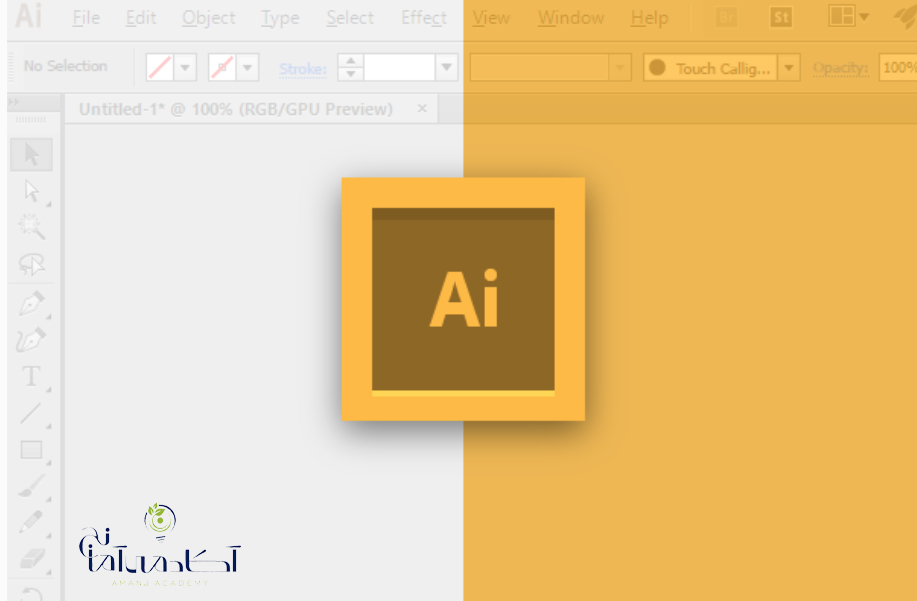Select the Lasso tool
917x601 pixels.
point(32,264)
